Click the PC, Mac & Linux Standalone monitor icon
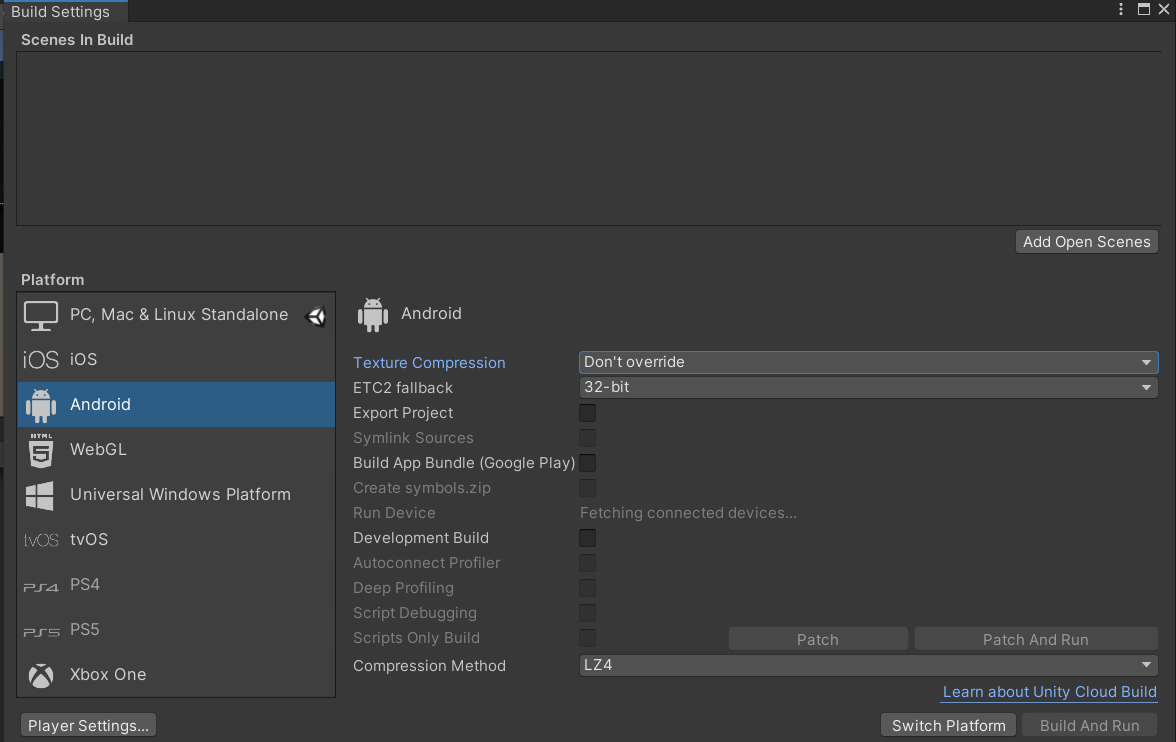Screen dimensions: 1176x742 pos(40,314)
